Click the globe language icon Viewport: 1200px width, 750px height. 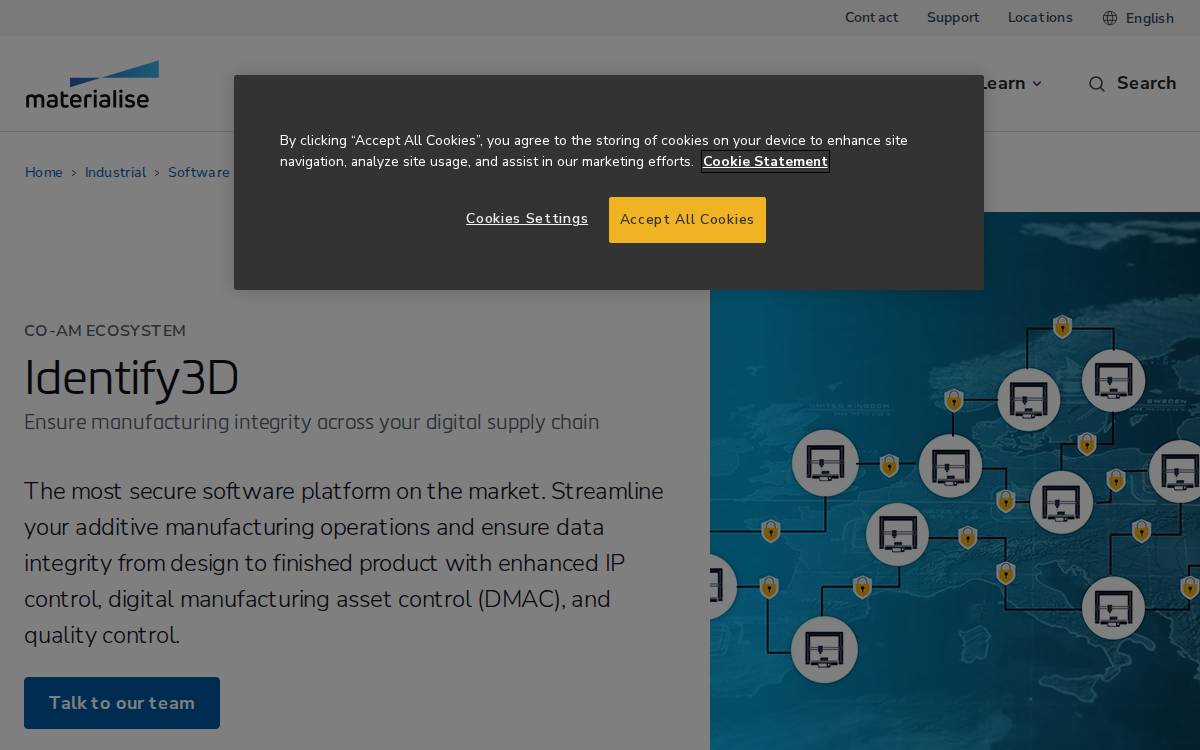[x=1110, y=18]
